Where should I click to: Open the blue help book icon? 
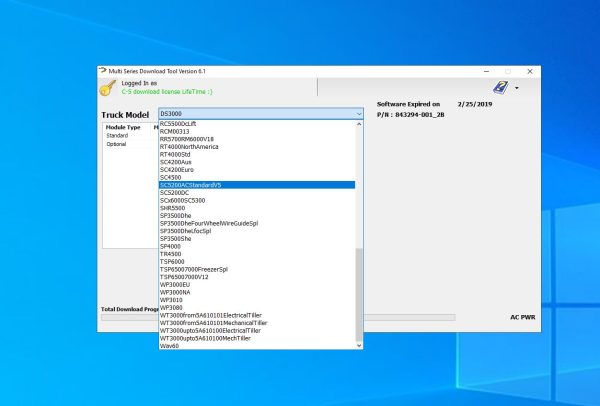point(501,87)
